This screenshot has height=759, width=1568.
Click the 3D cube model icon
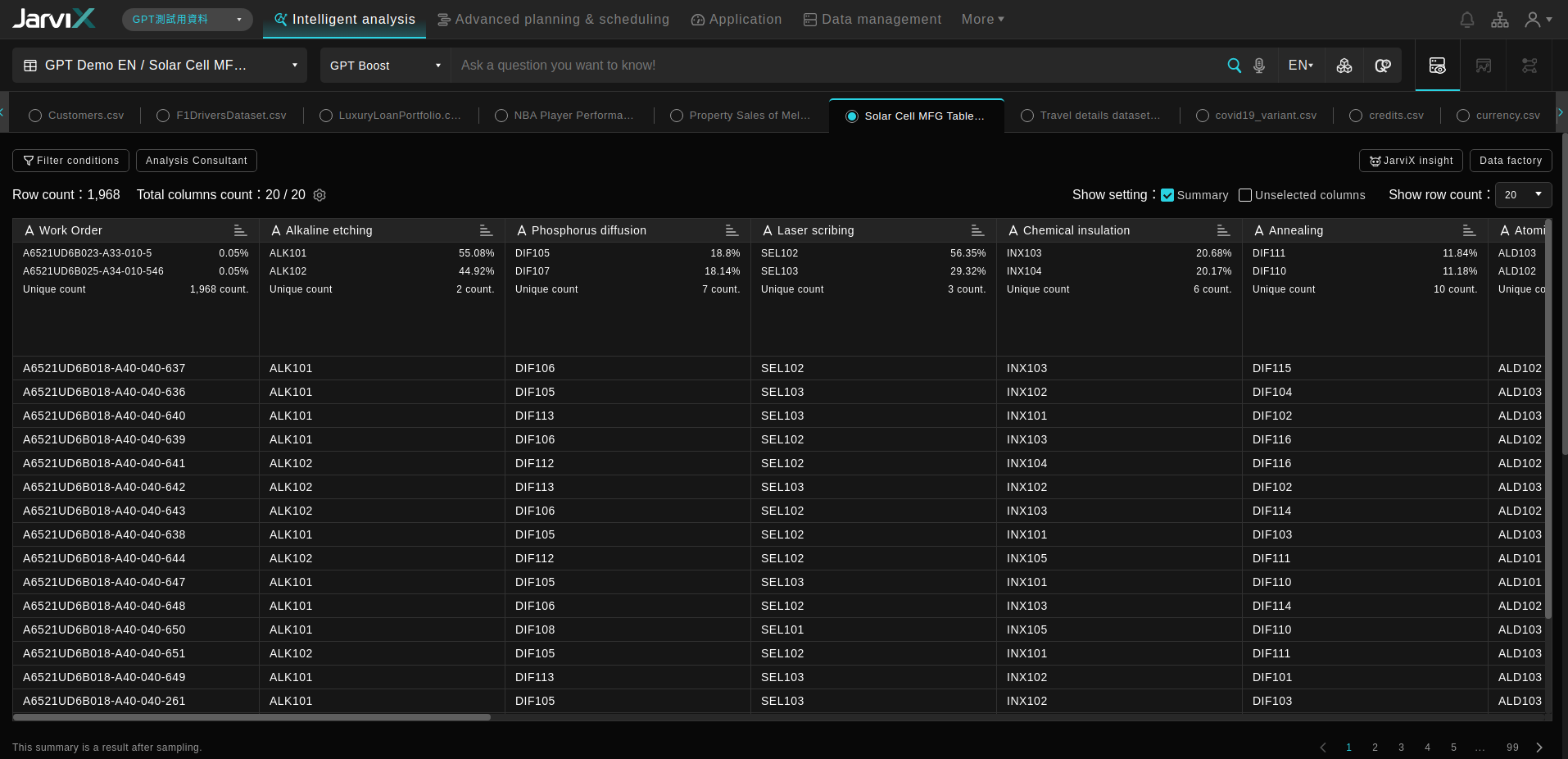(1344, 65)
